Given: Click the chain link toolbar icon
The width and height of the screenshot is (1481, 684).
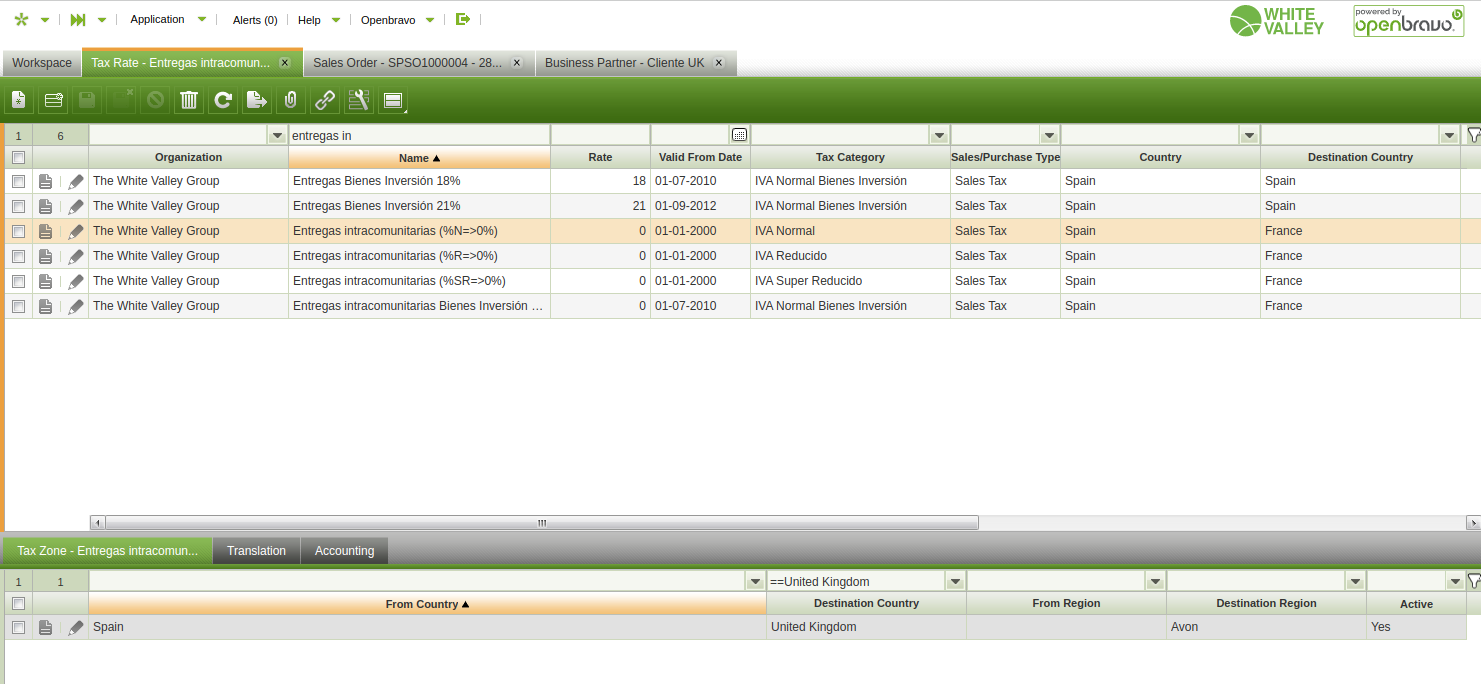Looking at the screenshot, I should pos(325,100).
